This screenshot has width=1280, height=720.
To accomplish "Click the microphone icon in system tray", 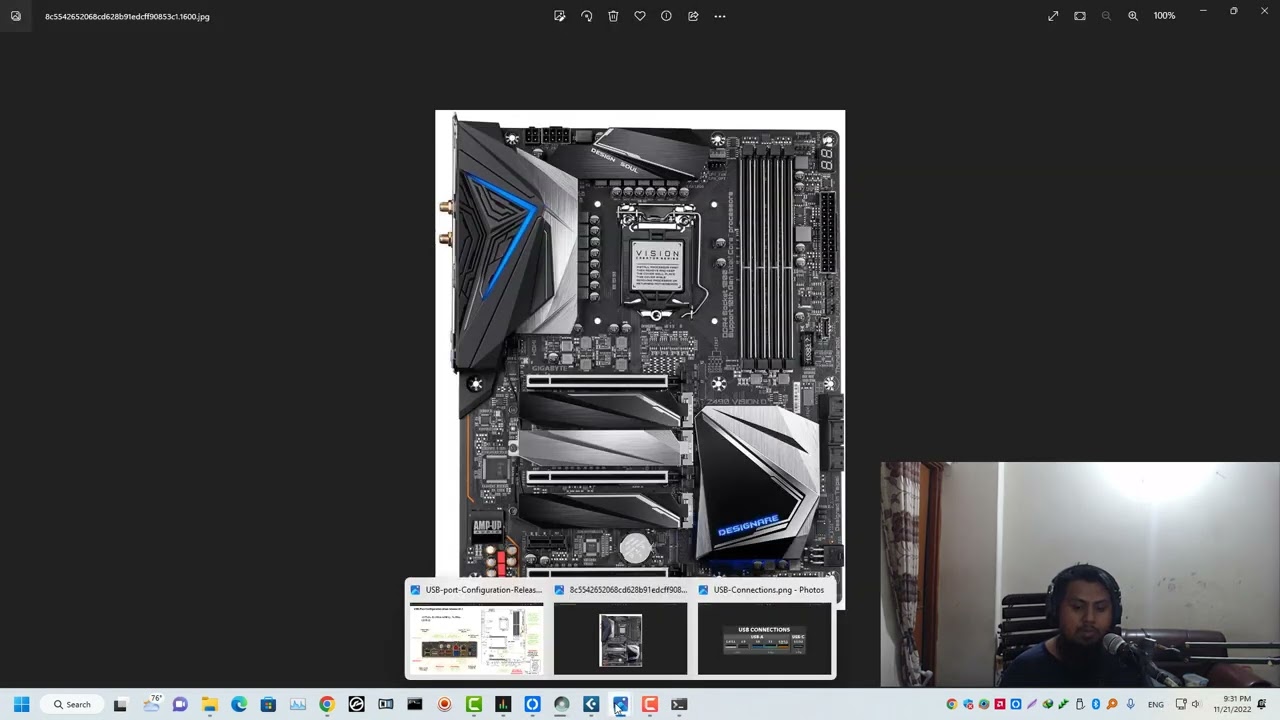I will [1130, 704].
